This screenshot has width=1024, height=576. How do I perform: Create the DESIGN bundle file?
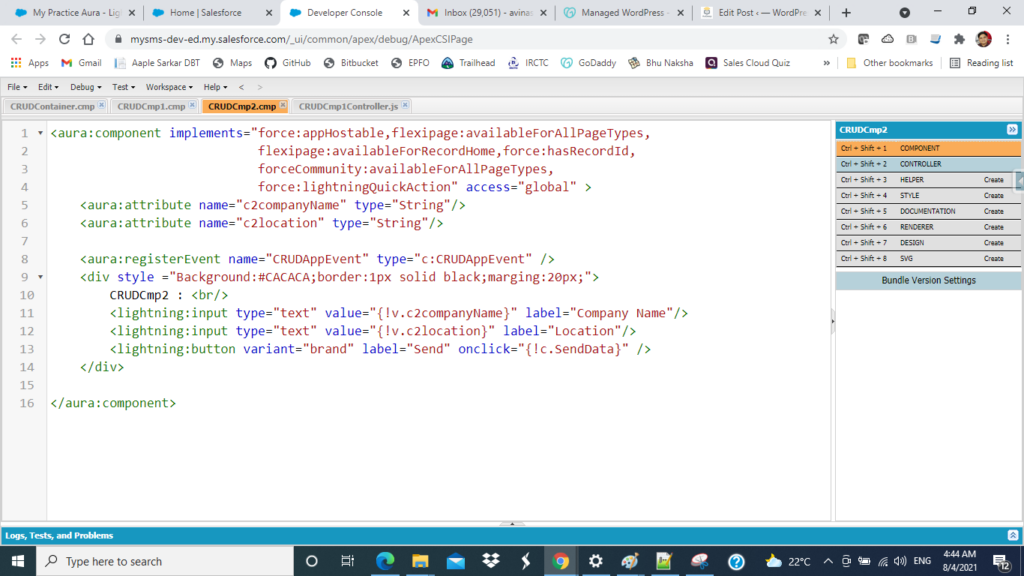[x=993, y=242]
